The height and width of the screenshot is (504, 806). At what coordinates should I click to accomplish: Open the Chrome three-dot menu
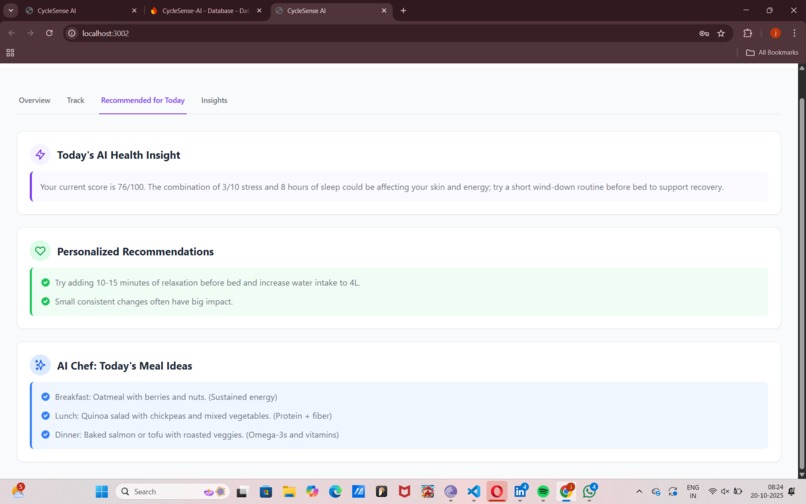794,33
